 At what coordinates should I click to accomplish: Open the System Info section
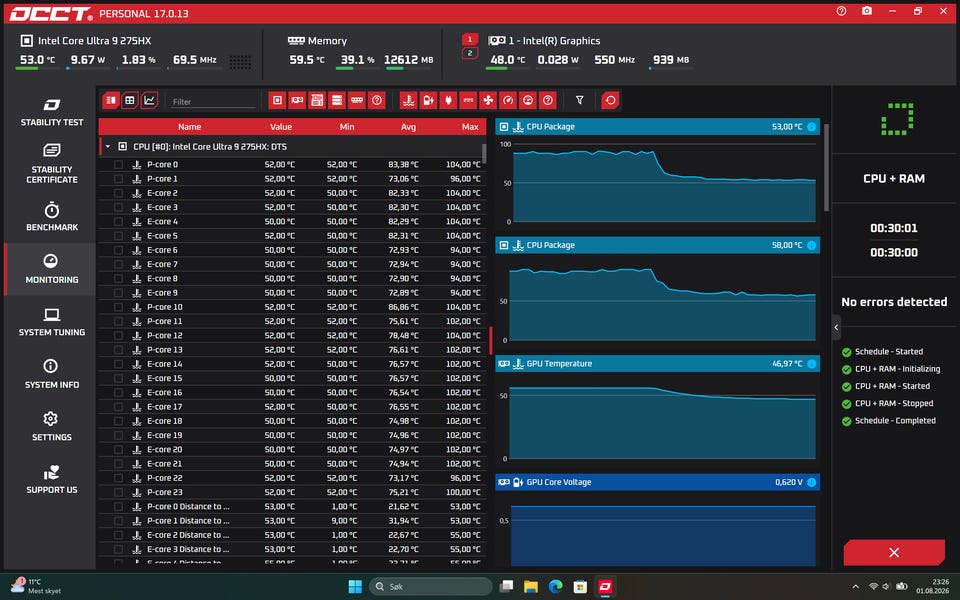(x=51, y=375)
